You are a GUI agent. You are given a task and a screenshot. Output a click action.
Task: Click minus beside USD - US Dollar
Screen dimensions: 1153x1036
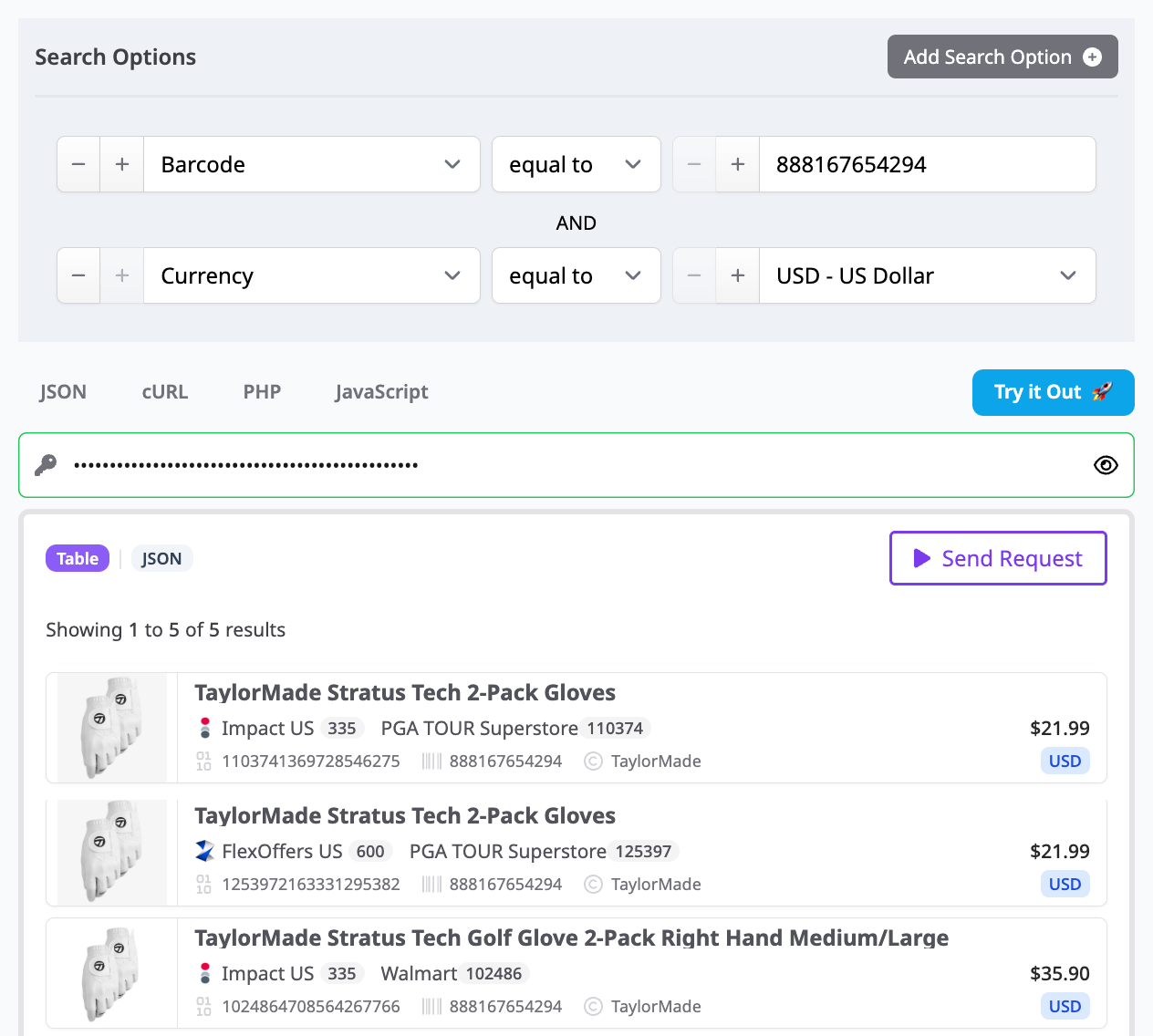pyautogui.click(x=694, y=275)
